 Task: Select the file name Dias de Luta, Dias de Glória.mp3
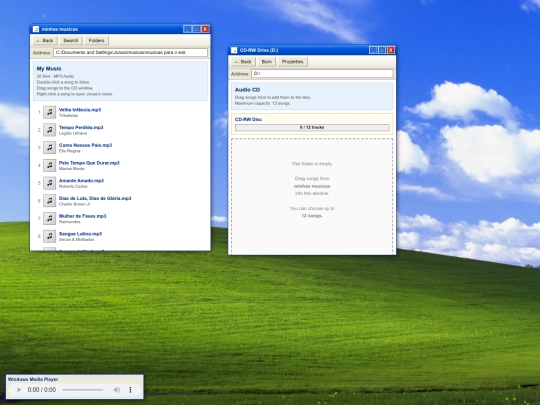95,198
